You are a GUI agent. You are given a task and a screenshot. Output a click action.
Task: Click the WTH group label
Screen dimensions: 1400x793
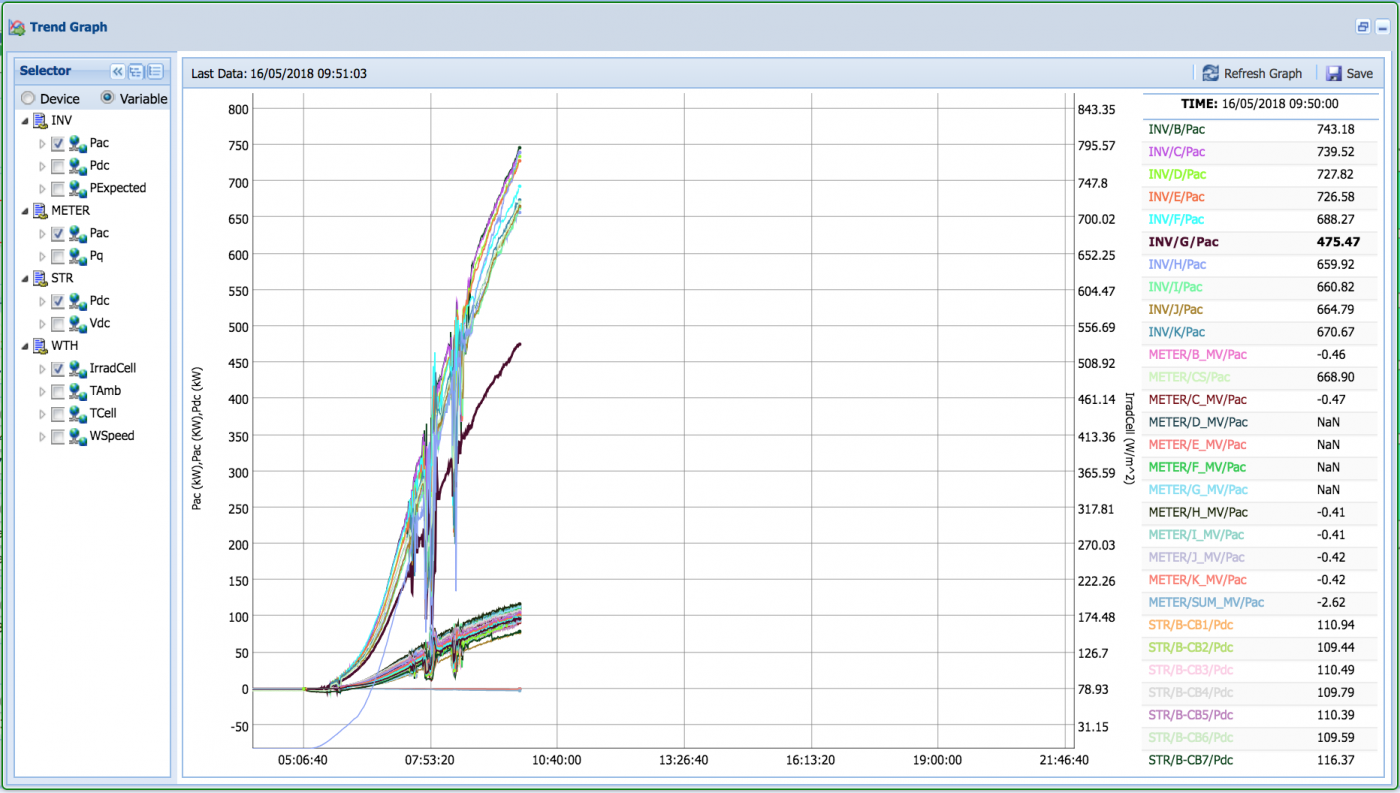[x=64, y=346]
